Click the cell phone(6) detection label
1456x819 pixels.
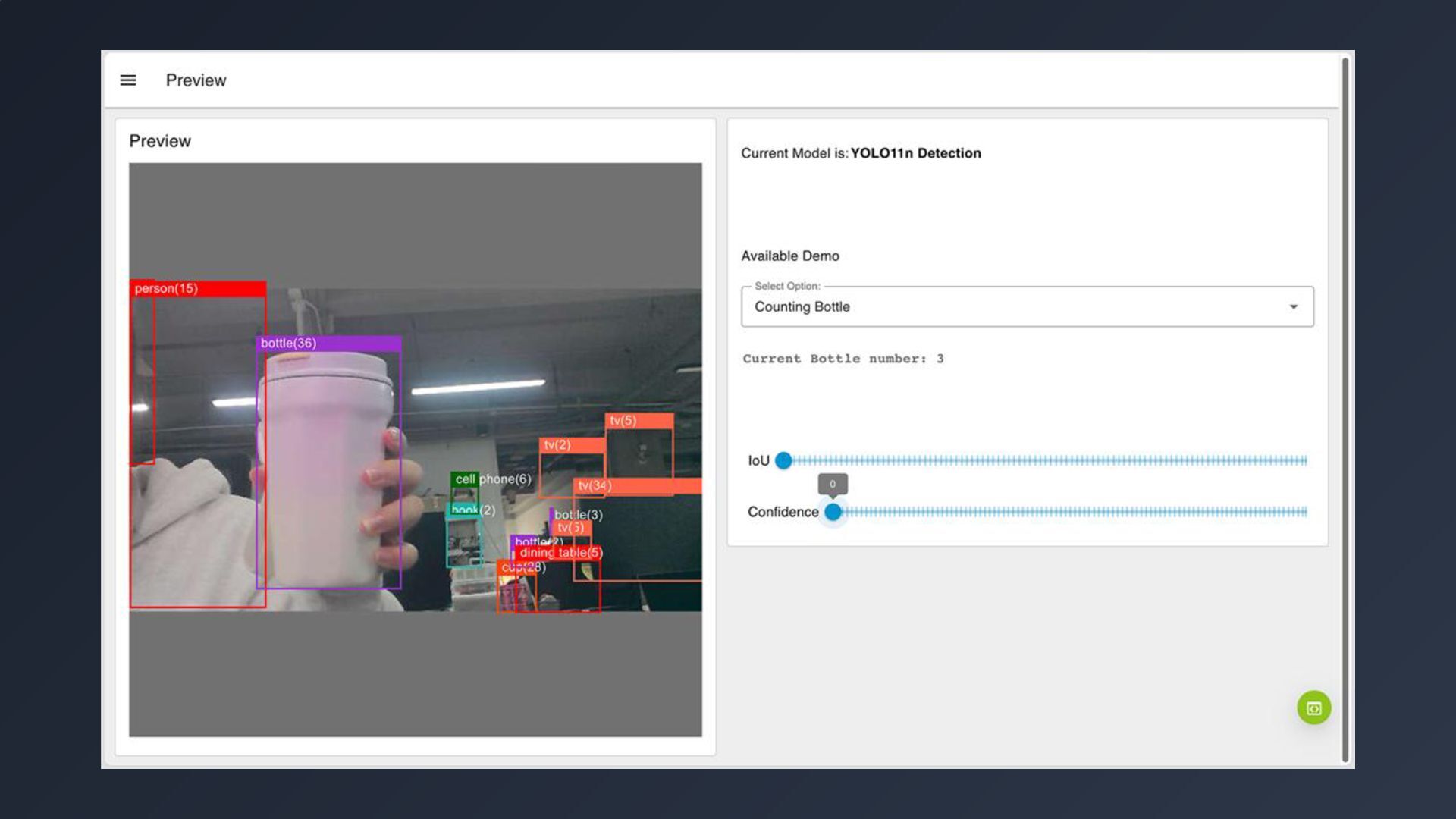[x=493, y=479]
